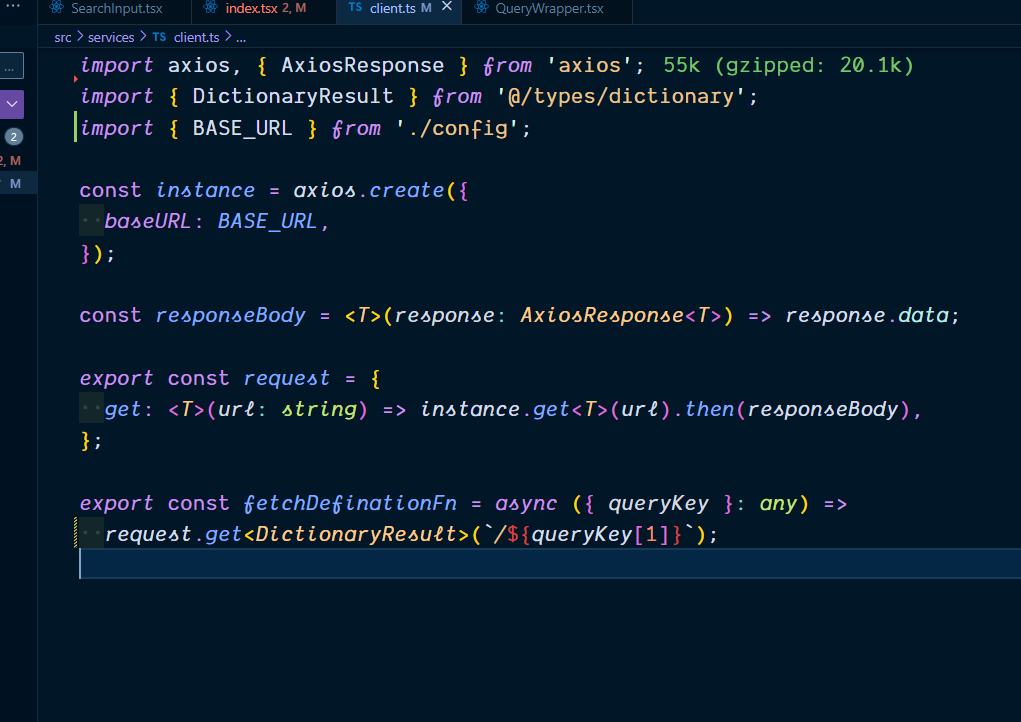
Task: Click the React icon on index.tsx tab
Action: tap(210, 8)
